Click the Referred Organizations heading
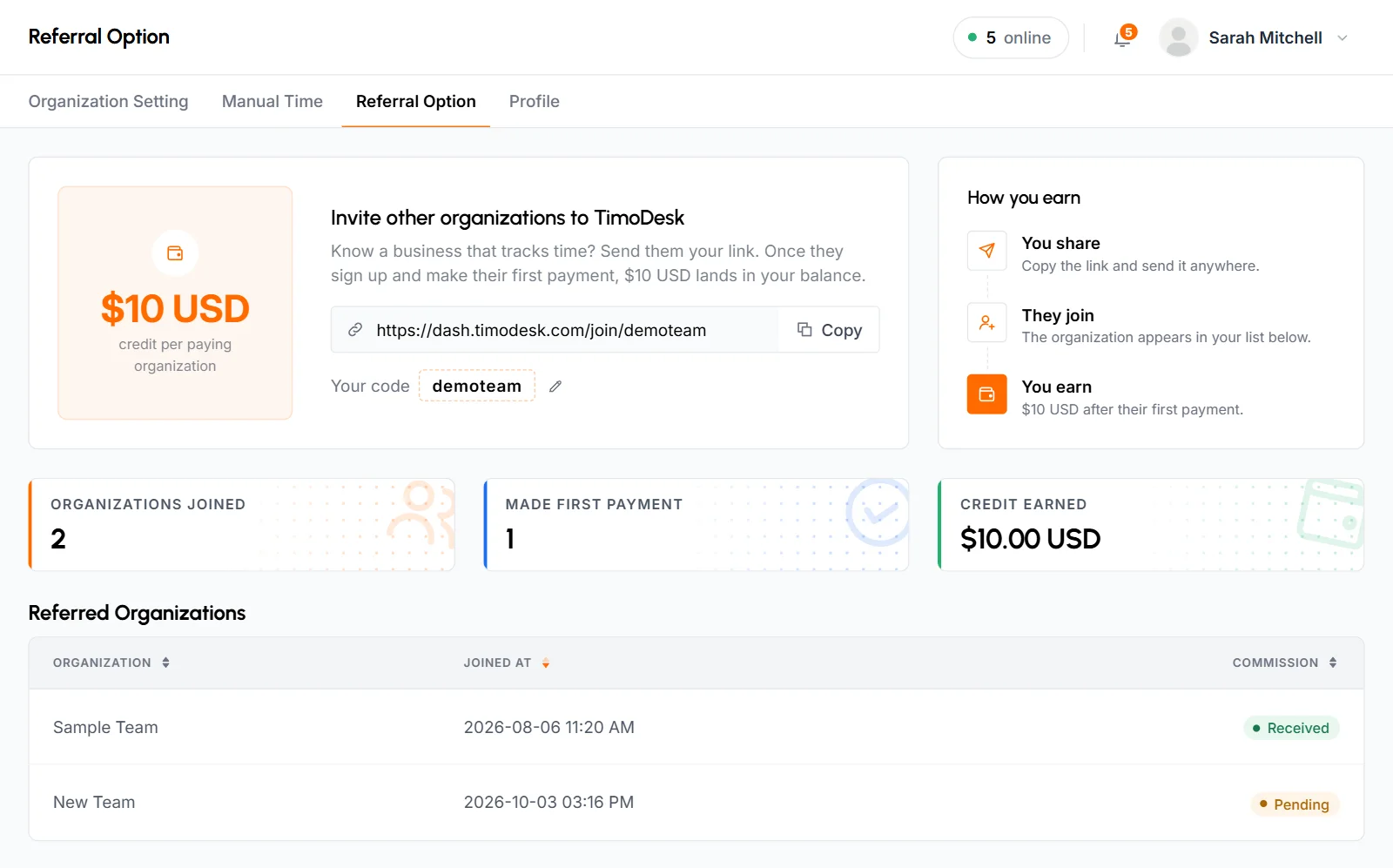Viewport: 1393px width, 868px height. (x=138, y=613)
